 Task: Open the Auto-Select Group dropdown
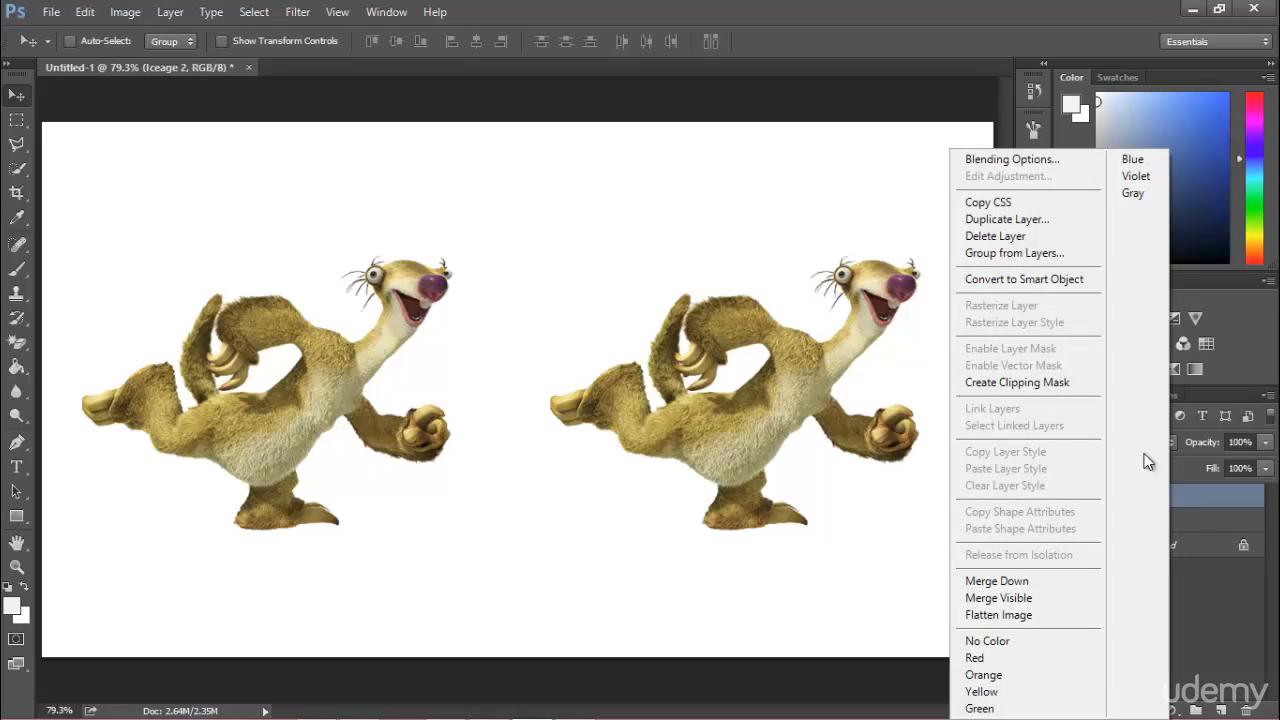pos(171,41)
